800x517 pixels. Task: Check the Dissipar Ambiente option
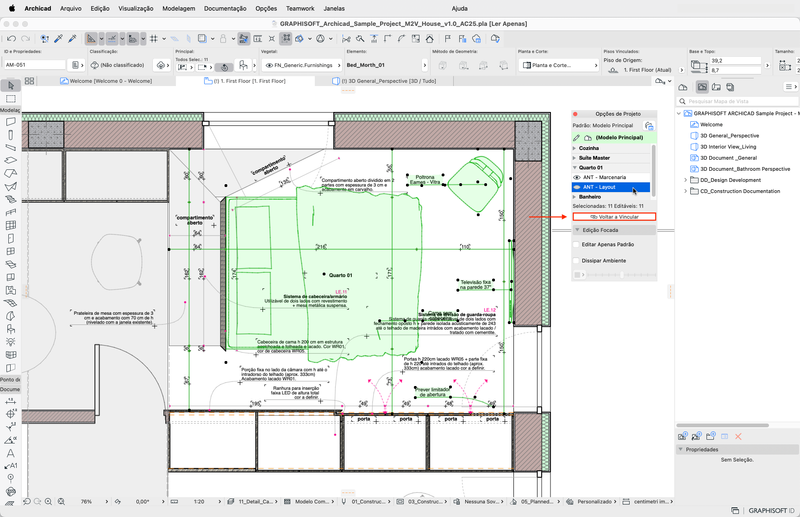(x=577, y=260)
